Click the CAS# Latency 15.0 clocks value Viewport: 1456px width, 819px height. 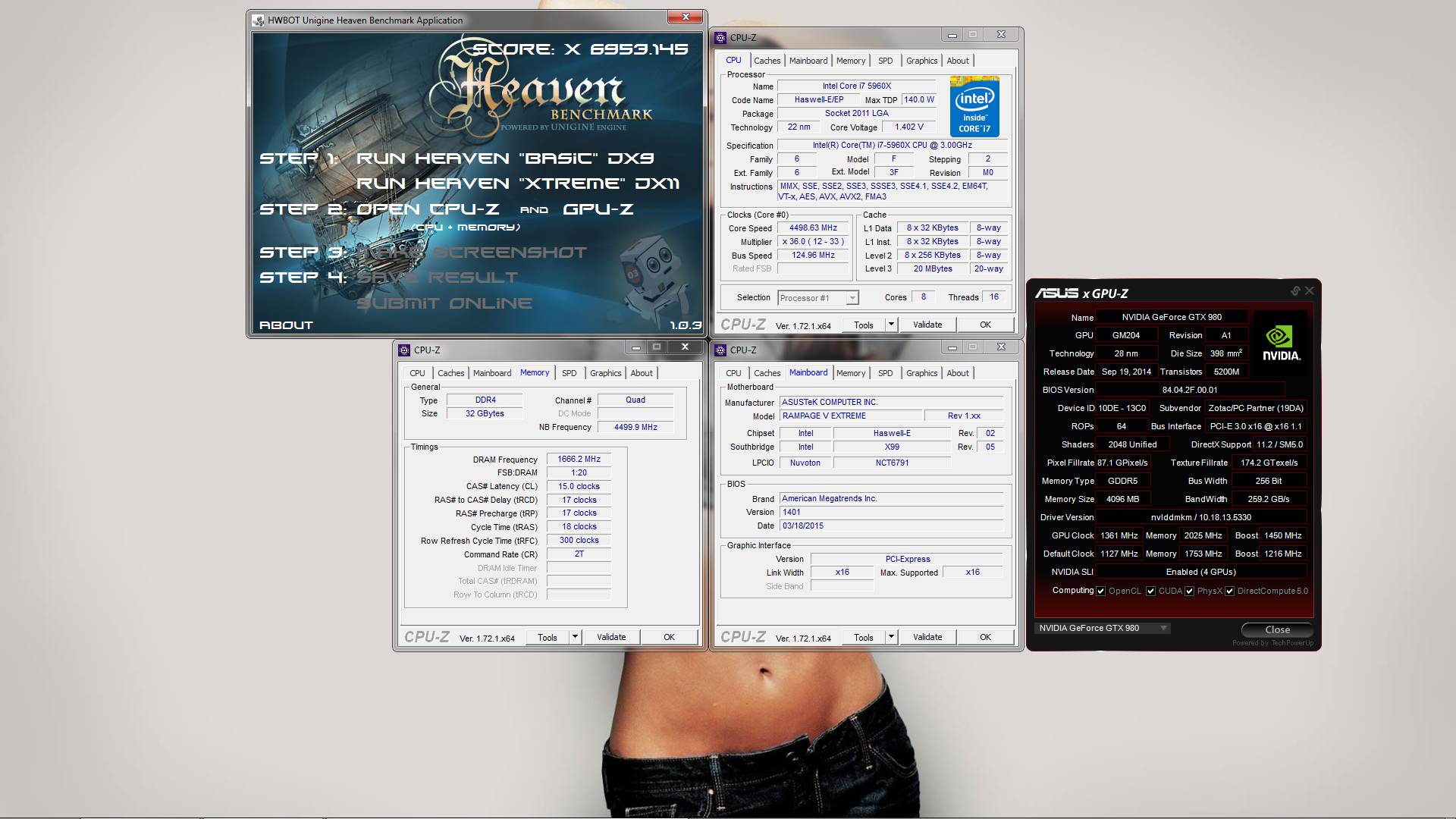(x=579, y=487)
